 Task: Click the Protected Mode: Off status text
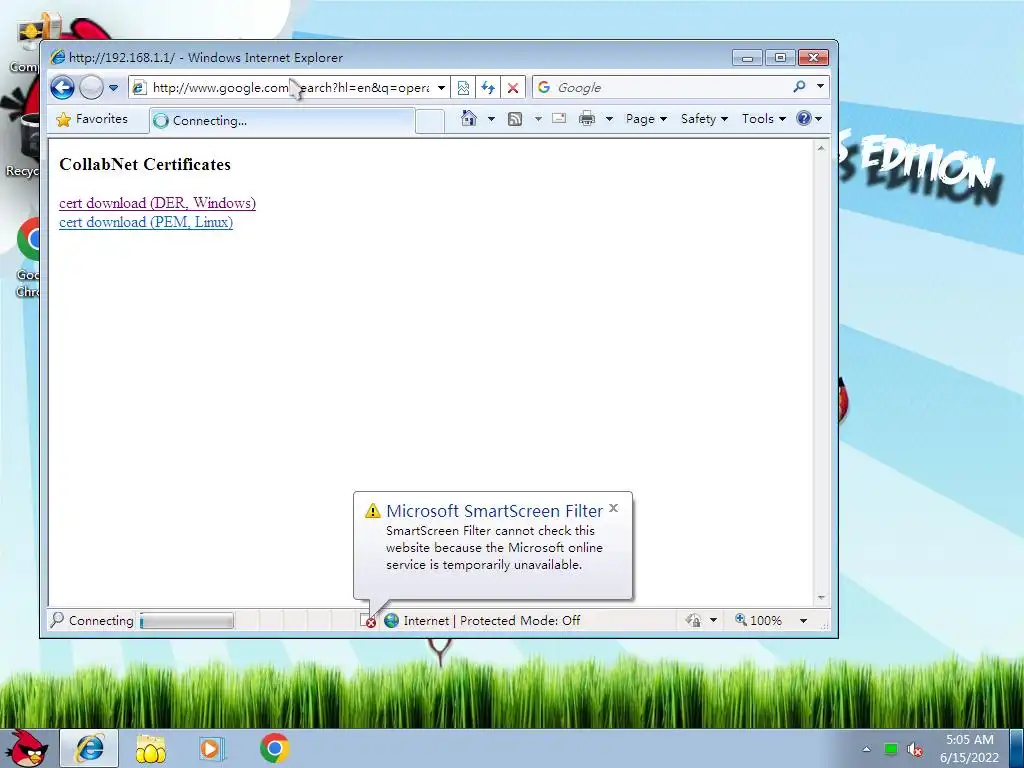click(520, 620)
